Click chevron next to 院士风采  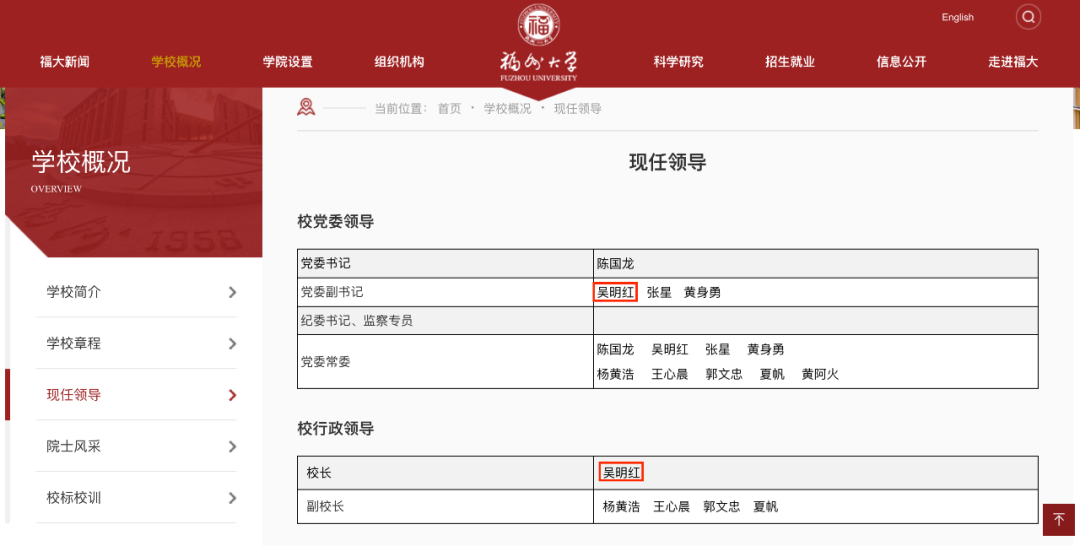(232, 447)
